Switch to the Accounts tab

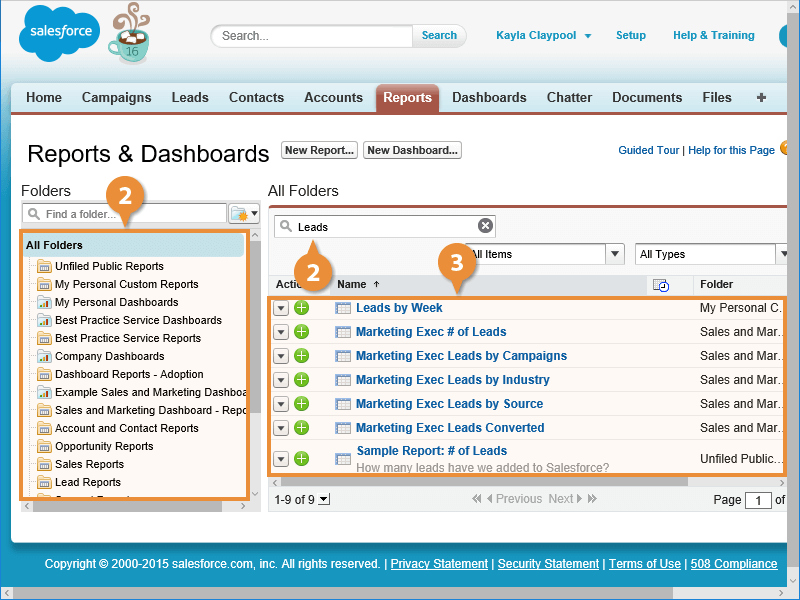pos(333,97)
